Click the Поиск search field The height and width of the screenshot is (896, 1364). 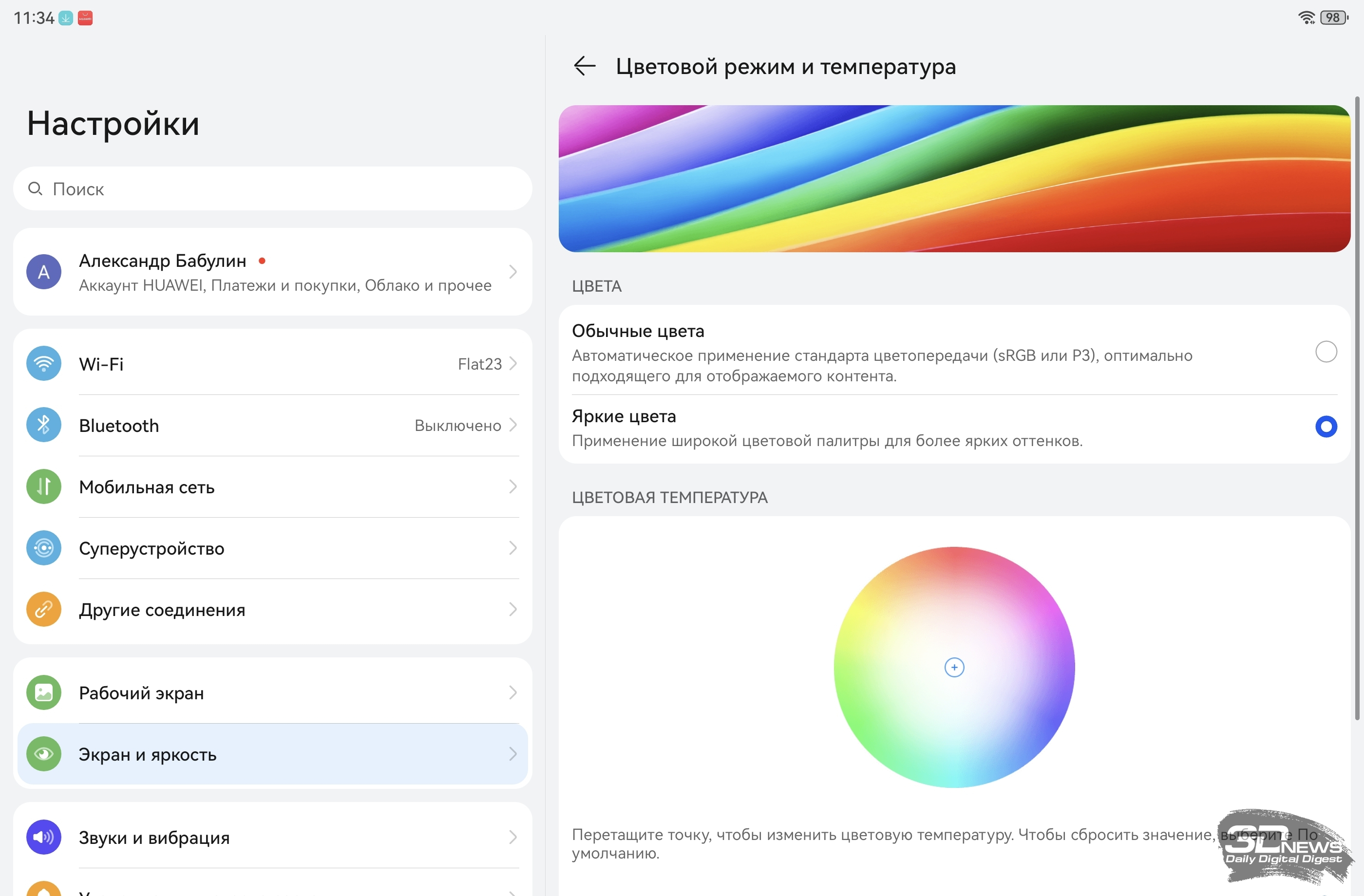[272, 188]
